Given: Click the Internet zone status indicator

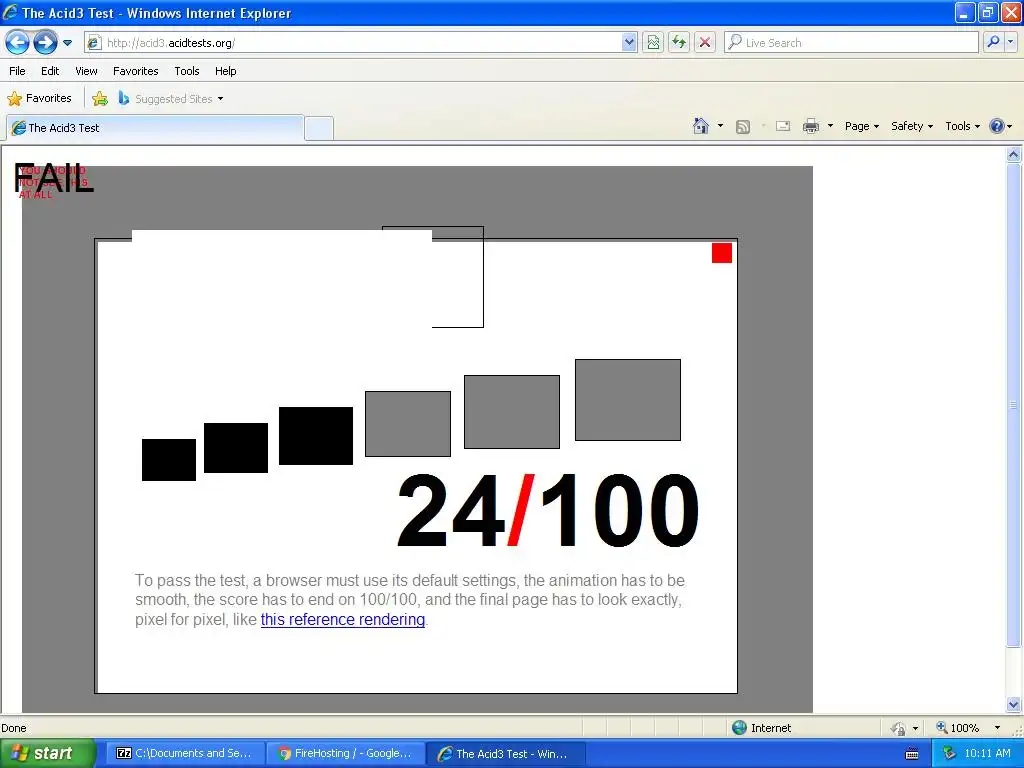Looking at the screenshot, I should [761, 728].
